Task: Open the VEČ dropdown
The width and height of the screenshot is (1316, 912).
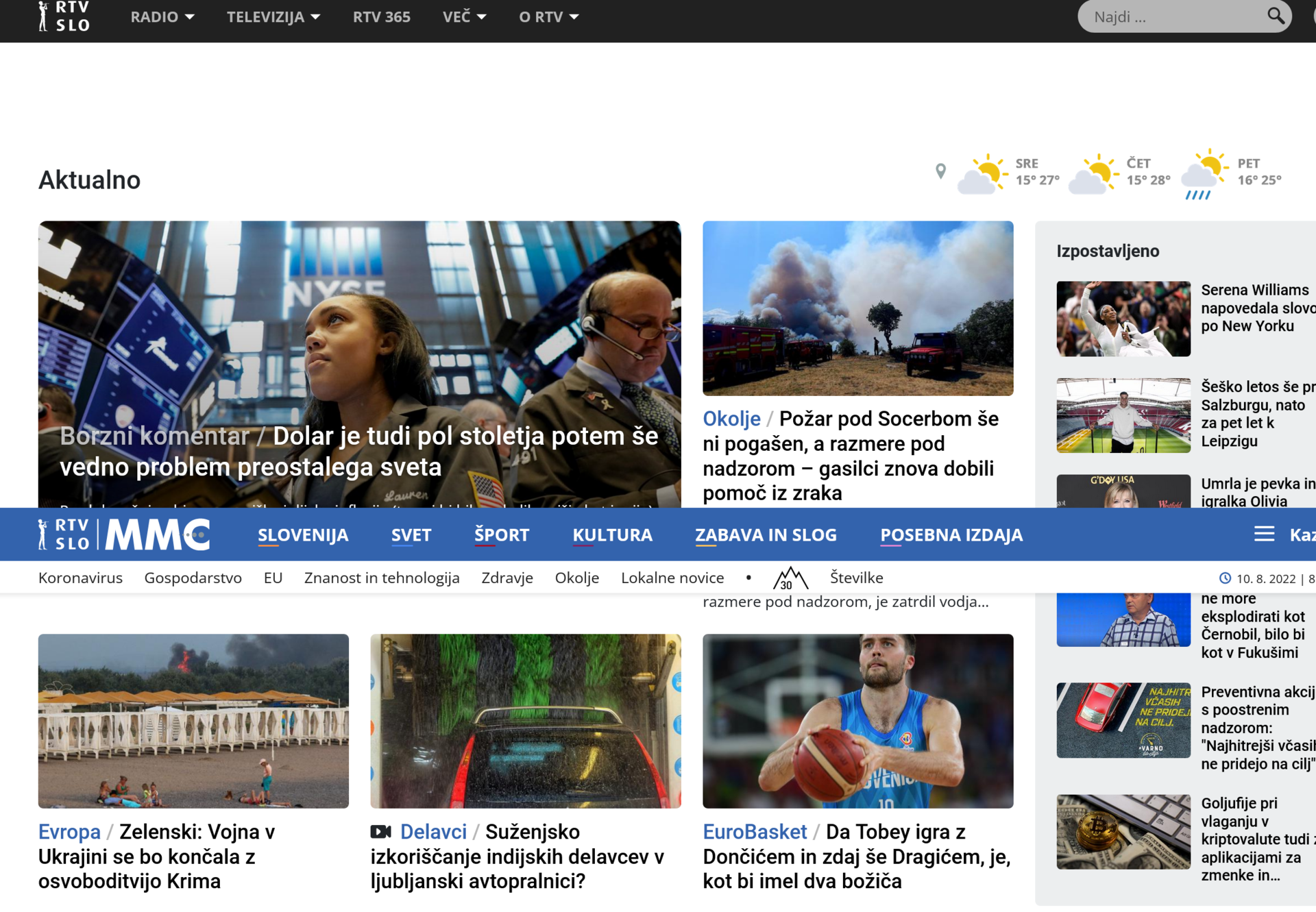Action: coord(464,17)
